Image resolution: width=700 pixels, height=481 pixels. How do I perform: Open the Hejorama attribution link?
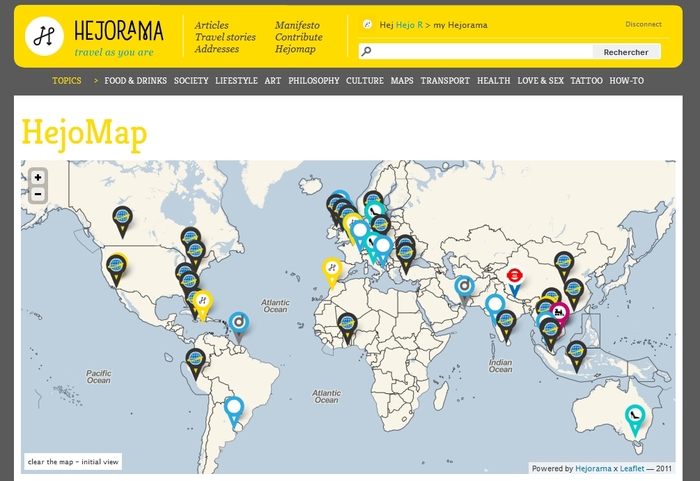point(593,468)
